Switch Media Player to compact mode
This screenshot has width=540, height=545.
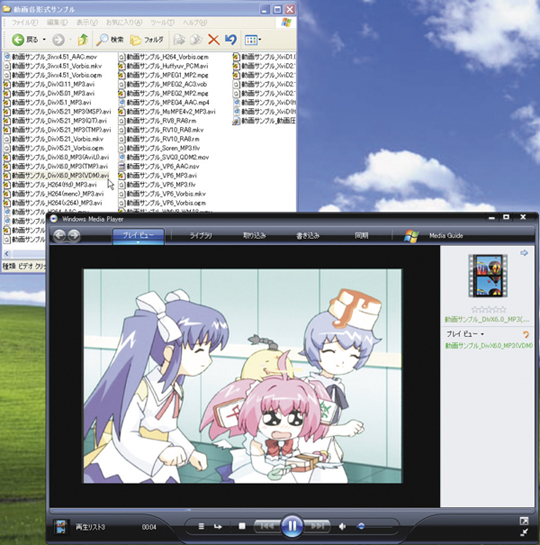point(524,532)
